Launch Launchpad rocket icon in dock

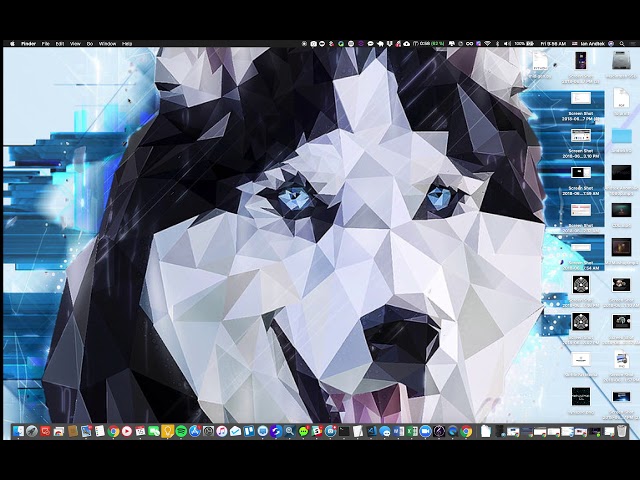[32, 431]
